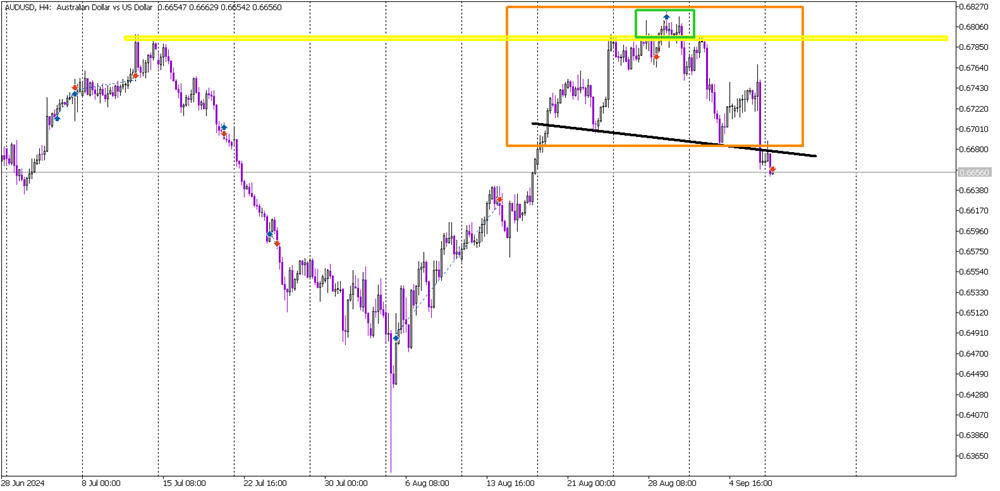Click the 0.64700 price axis label
The image size is (1000, 491).
point(975,353)
